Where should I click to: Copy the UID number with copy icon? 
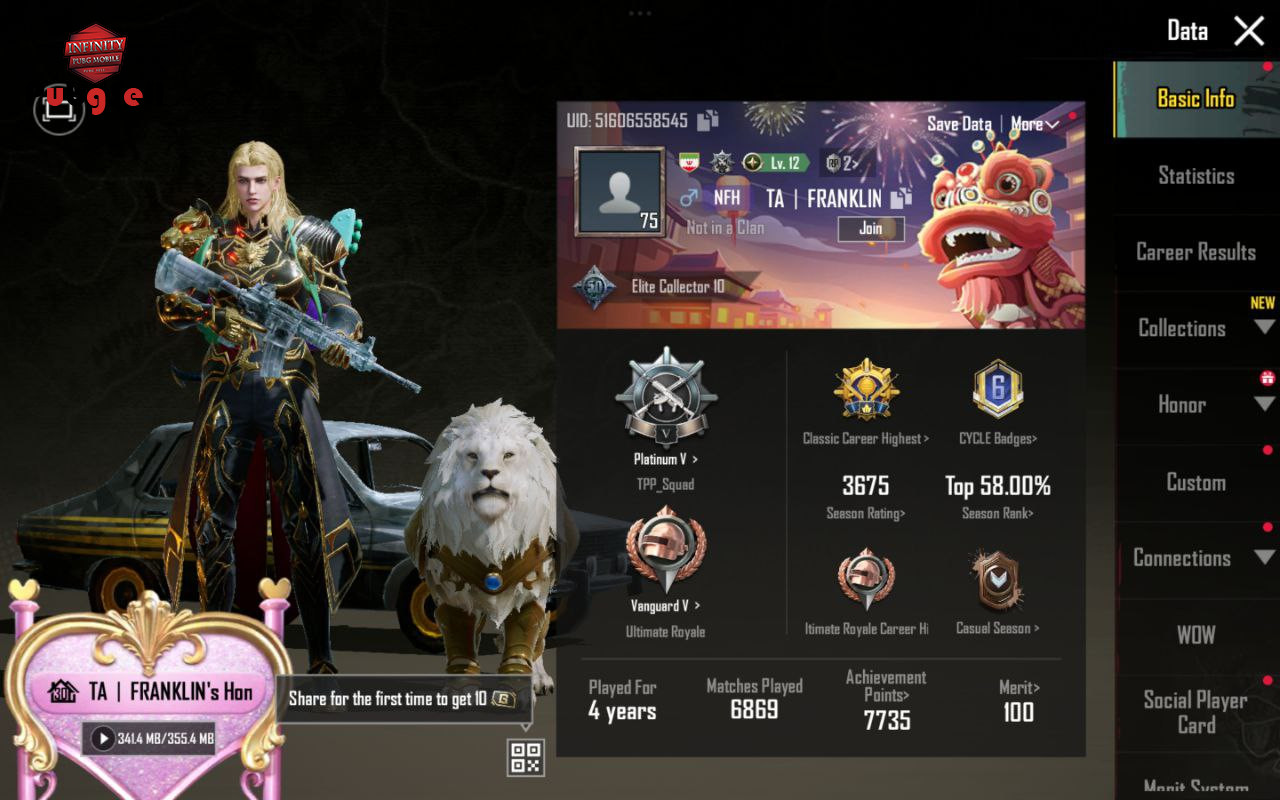point(708,121)
